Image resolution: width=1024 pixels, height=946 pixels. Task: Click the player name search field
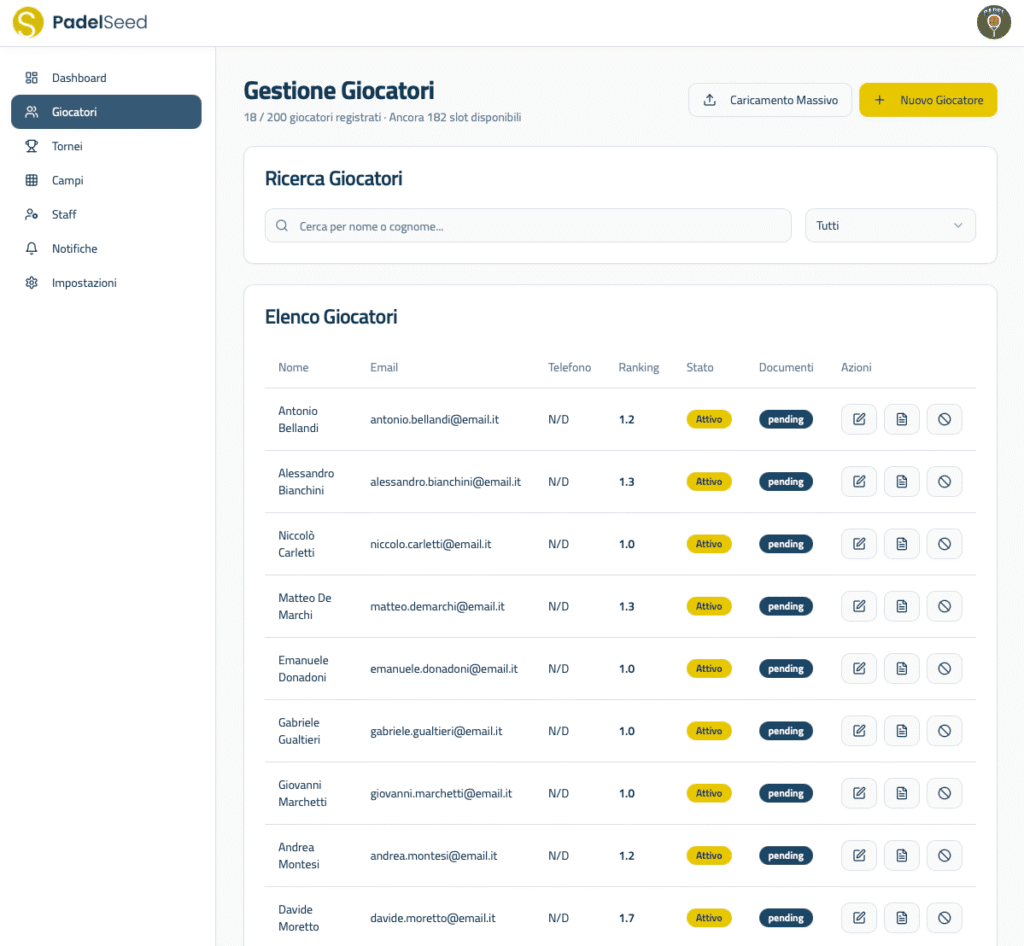pos(528,226)
